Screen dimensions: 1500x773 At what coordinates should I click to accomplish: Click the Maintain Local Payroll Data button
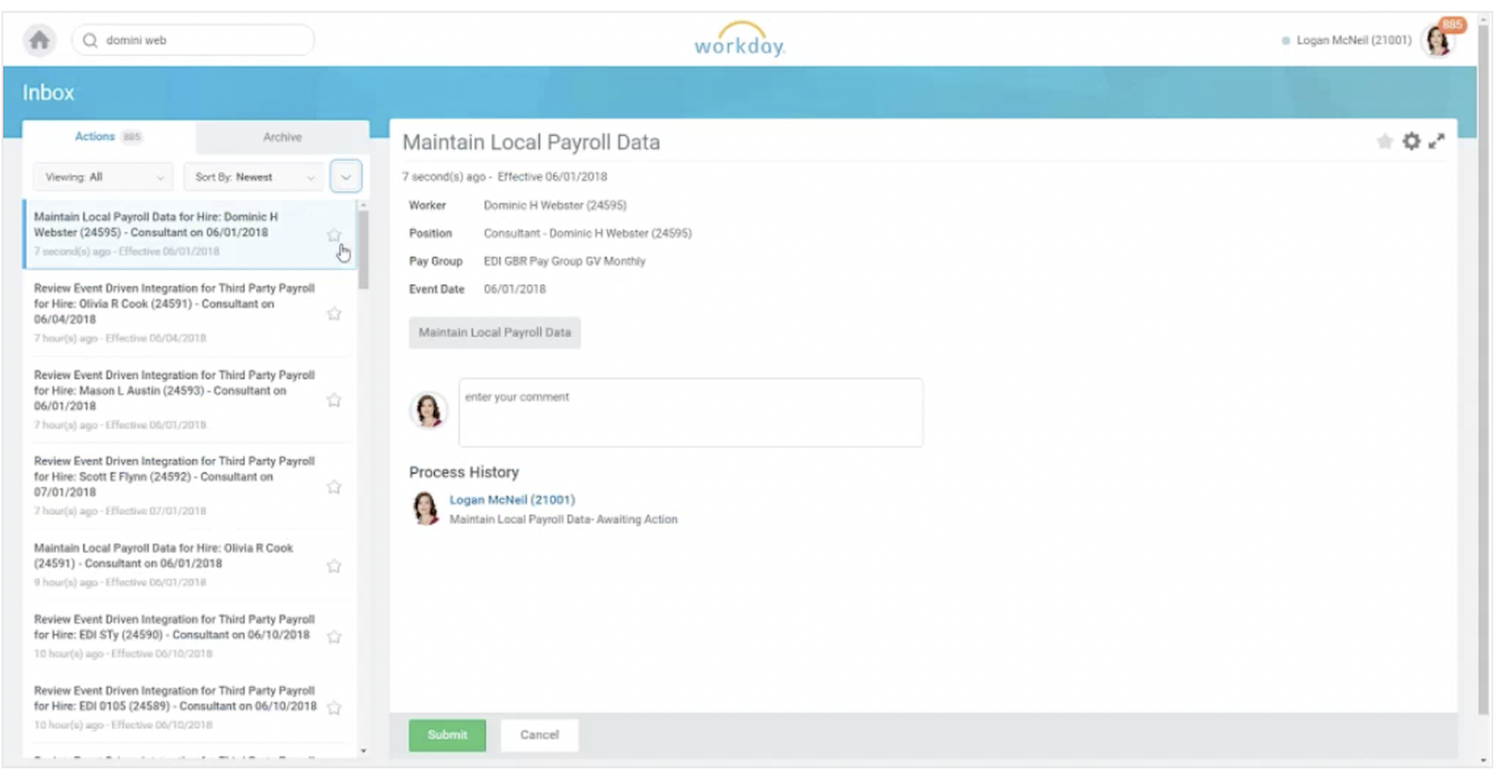[x=494, y=333]
